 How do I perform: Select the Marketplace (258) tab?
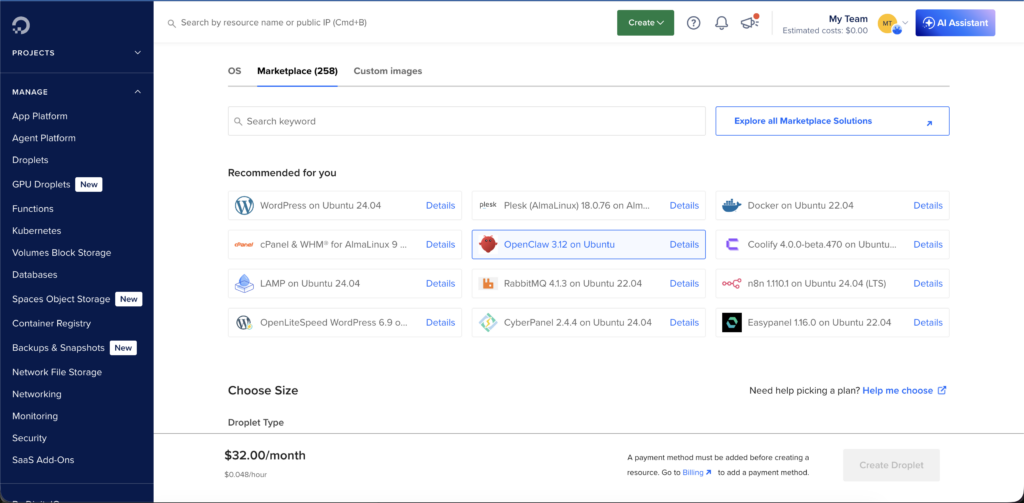pos(297,71)
